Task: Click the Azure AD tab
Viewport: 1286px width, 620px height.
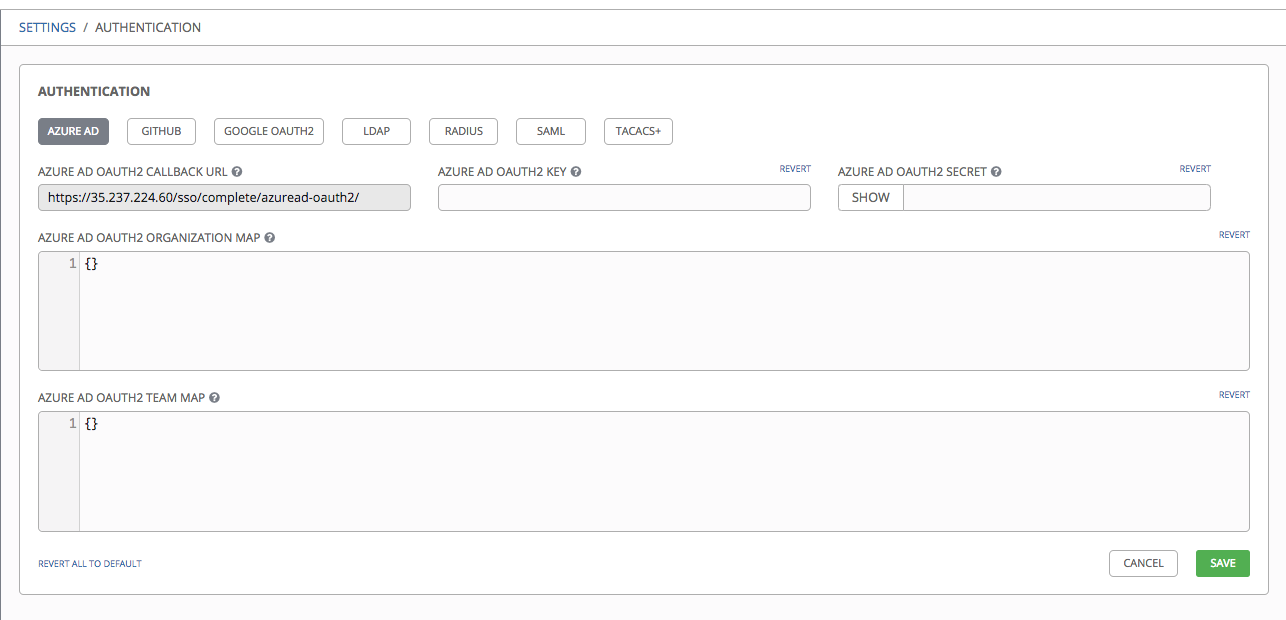Action: 73,131
